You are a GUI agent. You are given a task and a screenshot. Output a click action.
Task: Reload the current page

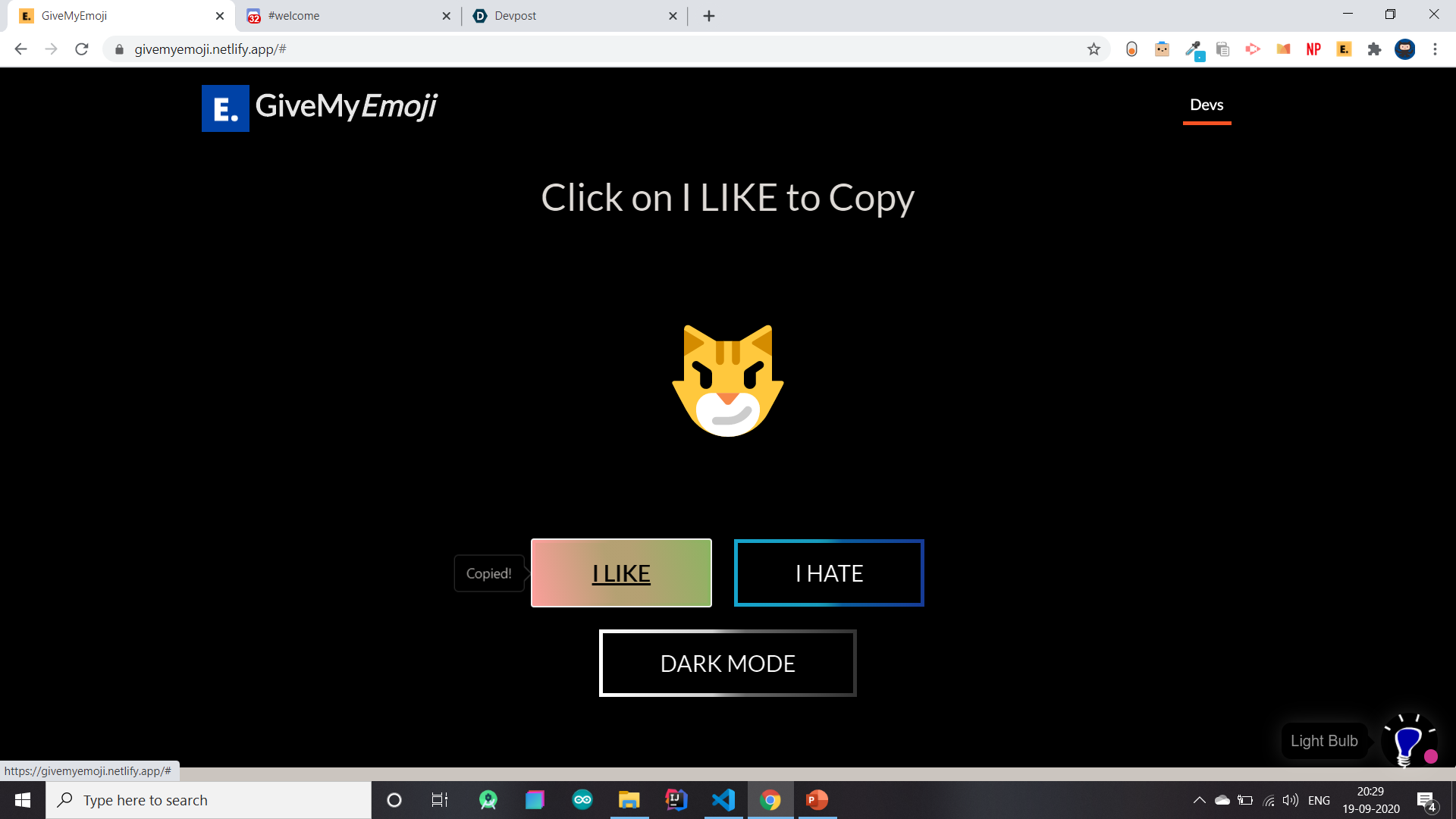(82, 49)
